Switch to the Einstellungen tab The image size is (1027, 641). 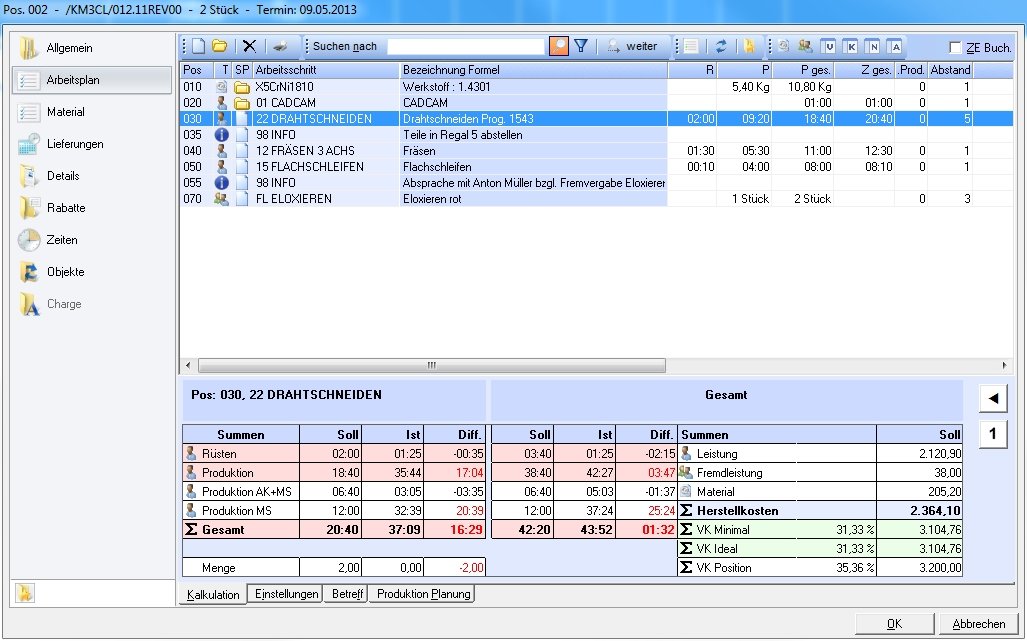(x=286, y=594)
